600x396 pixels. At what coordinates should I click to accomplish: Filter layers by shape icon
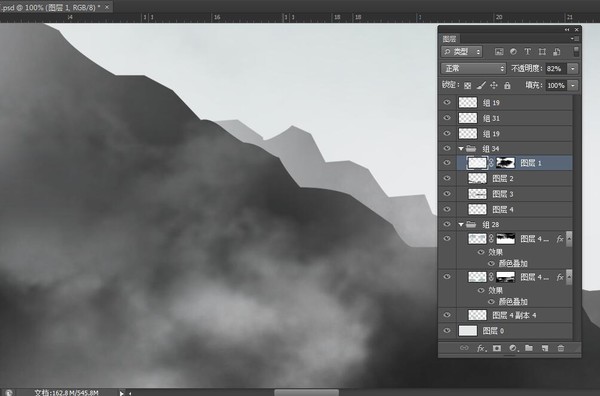(542, 52)
